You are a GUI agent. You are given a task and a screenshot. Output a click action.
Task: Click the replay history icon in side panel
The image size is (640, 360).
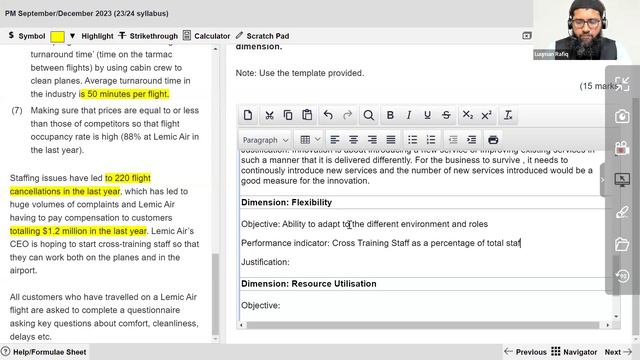622,276
